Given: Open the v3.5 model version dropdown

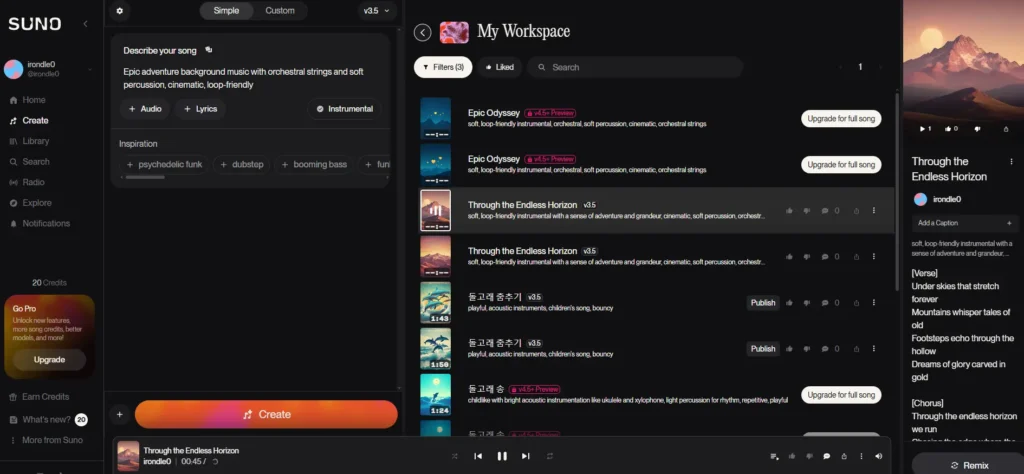Looking at the screenshot, I should (x=377, y=10).
